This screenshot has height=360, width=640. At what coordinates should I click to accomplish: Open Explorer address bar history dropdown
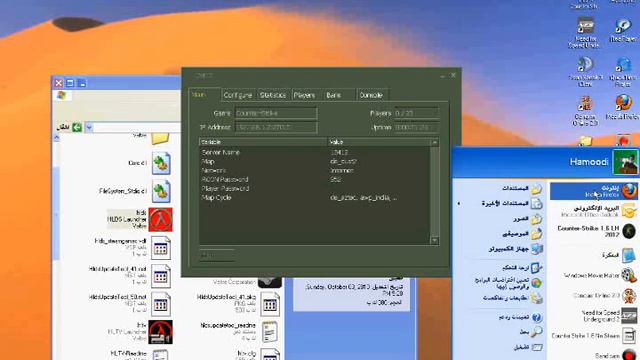pos(89,127)
